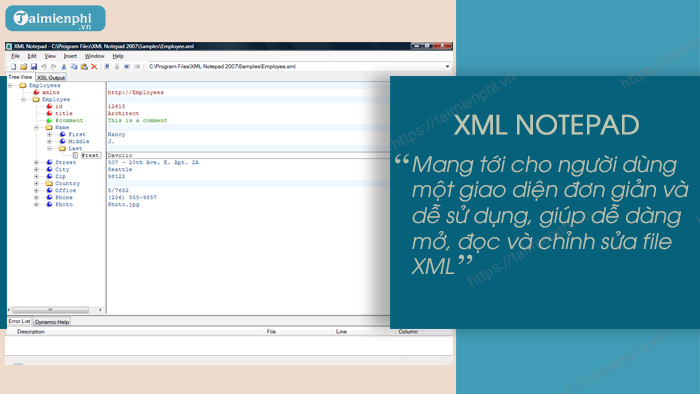Expand the Office node
The height and width of the screenshot is (394, 700).
pos(36,191)
